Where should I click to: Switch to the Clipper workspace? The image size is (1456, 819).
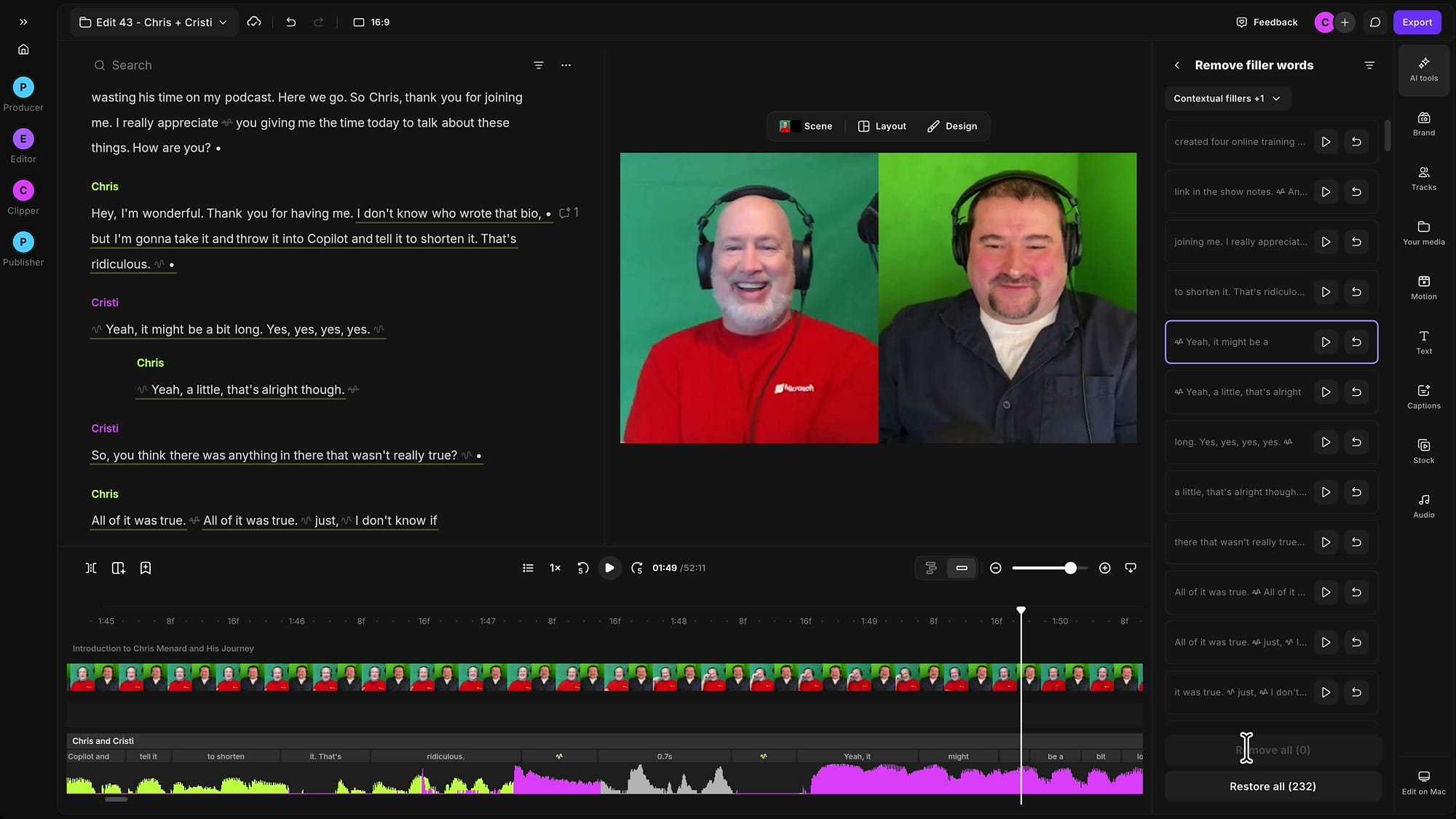(x=23, y=197)
